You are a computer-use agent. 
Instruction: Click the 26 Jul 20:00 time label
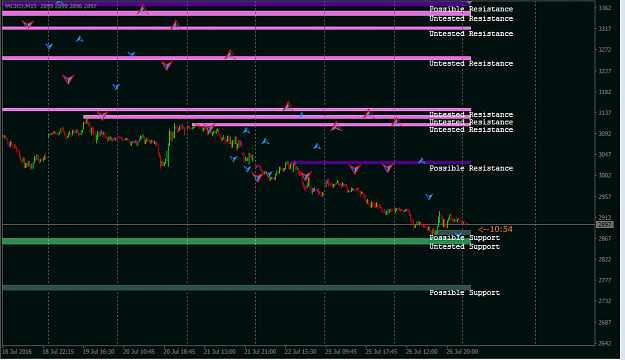click(x=462, y=352)
